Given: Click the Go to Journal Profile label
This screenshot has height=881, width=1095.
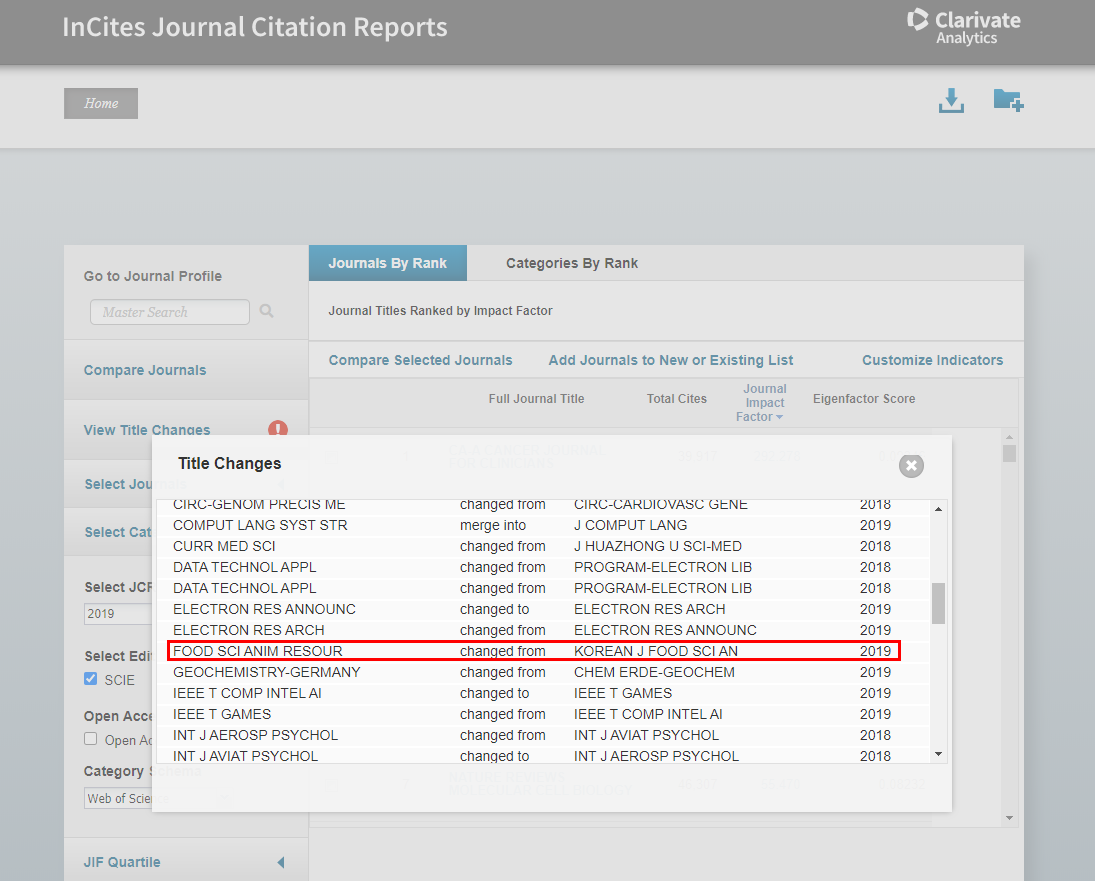Looking at the screenshot, I should 153,276.
